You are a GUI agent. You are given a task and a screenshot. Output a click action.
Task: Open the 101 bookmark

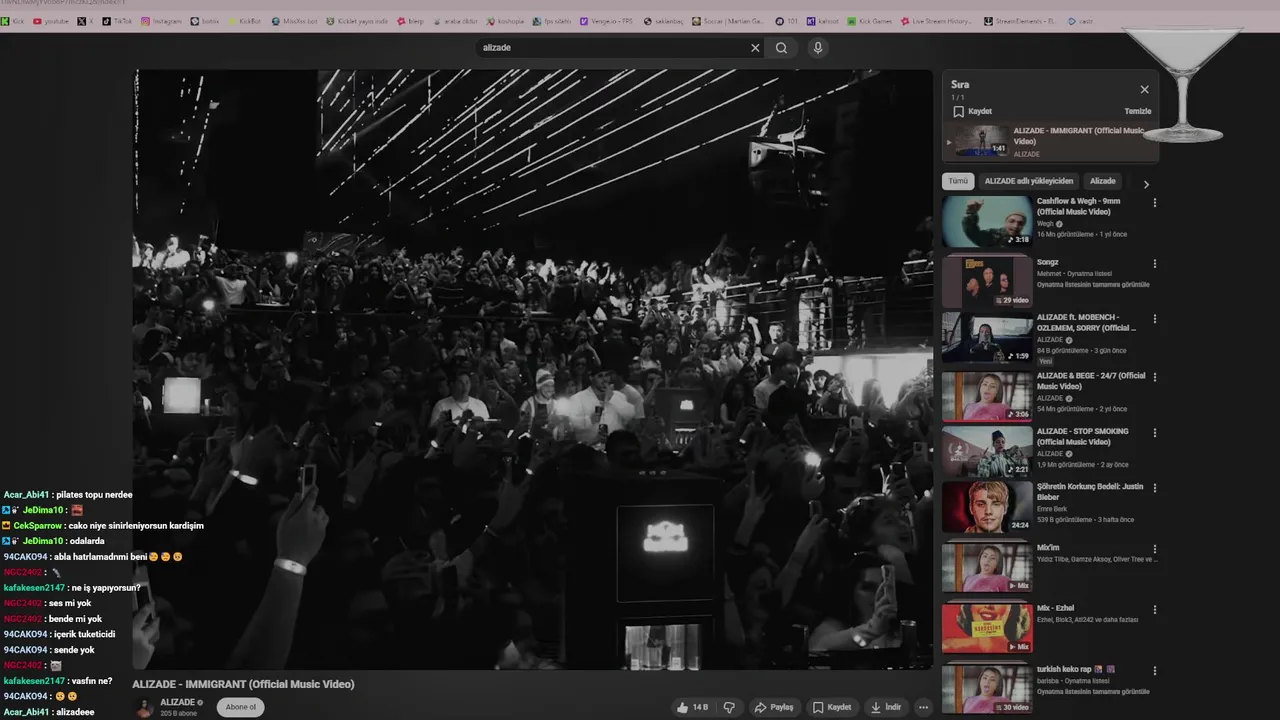pos(787,21)
